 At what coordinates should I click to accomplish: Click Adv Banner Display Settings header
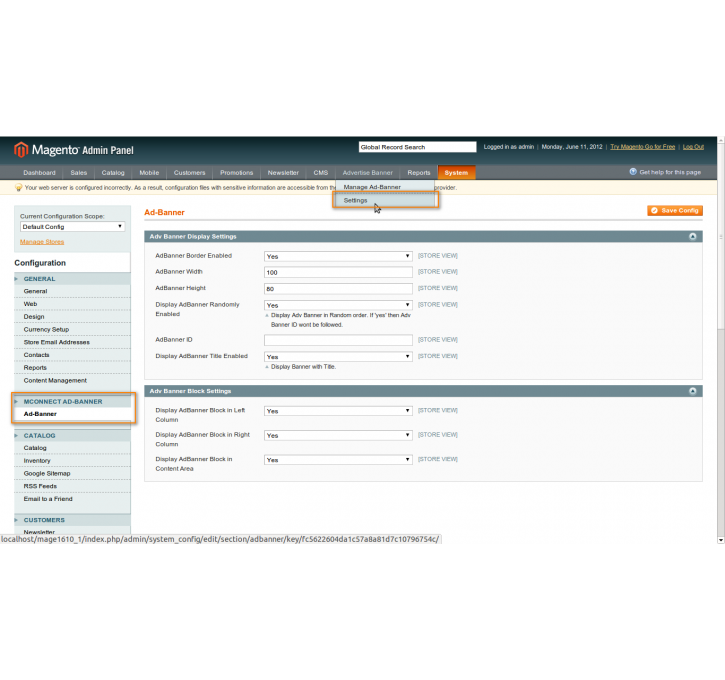423,236
